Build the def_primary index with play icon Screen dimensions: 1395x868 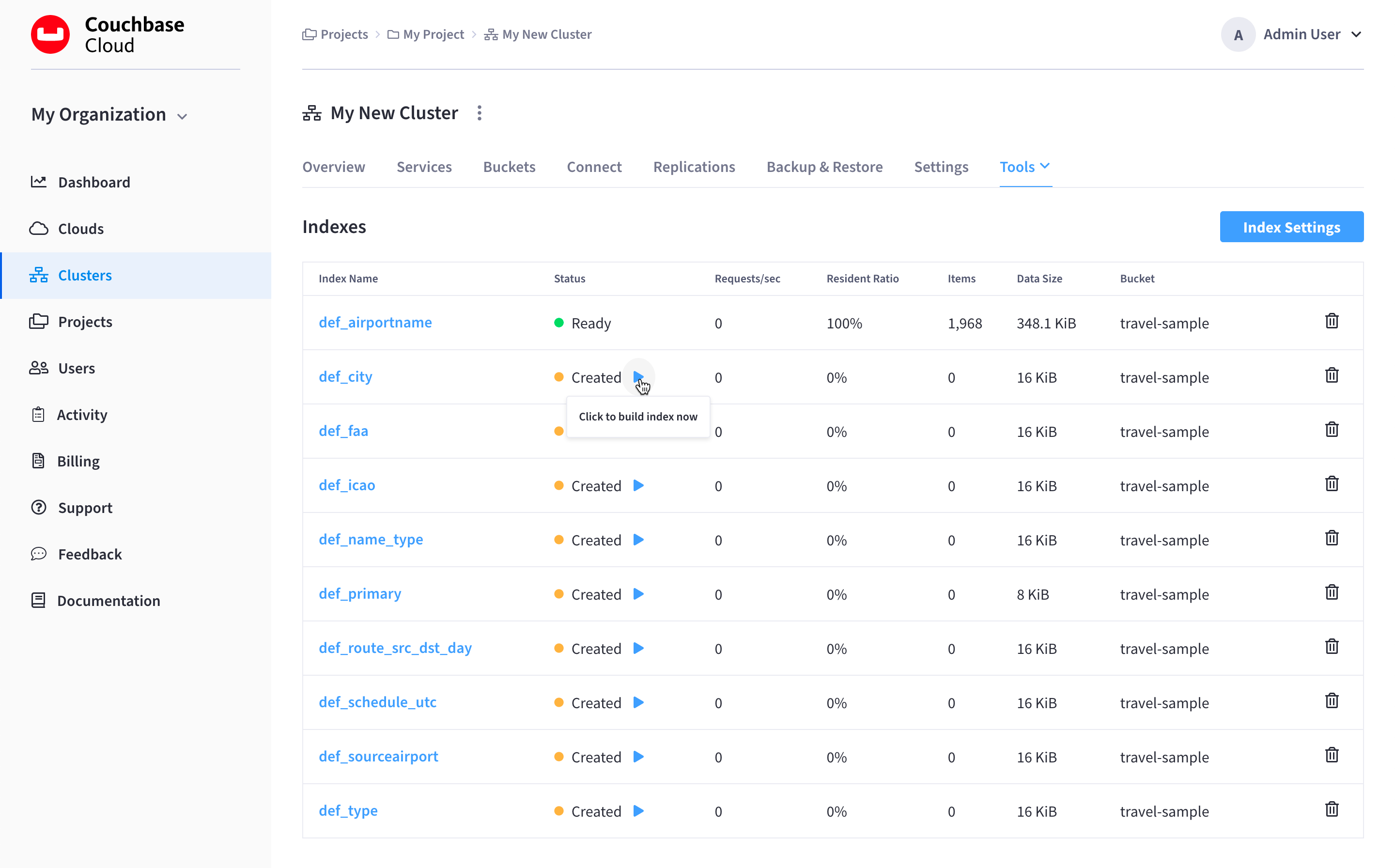pyautogui.click(x=638, y=594)
